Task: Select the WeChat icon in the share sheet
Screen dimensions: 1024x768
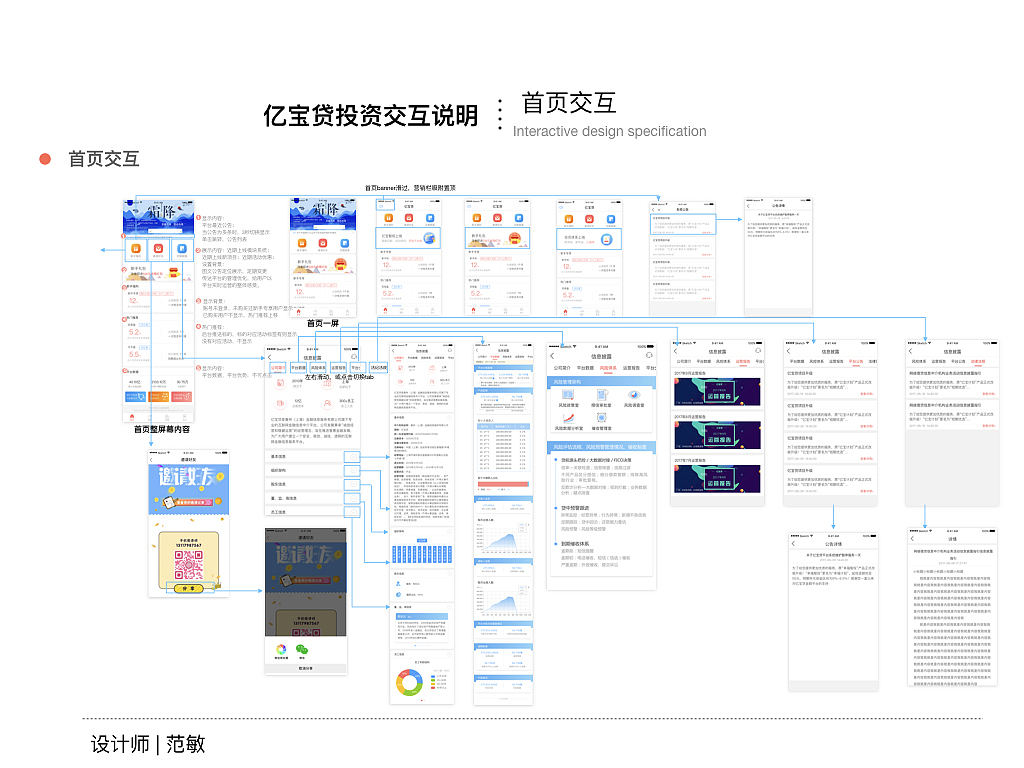Action: point(300,649)
